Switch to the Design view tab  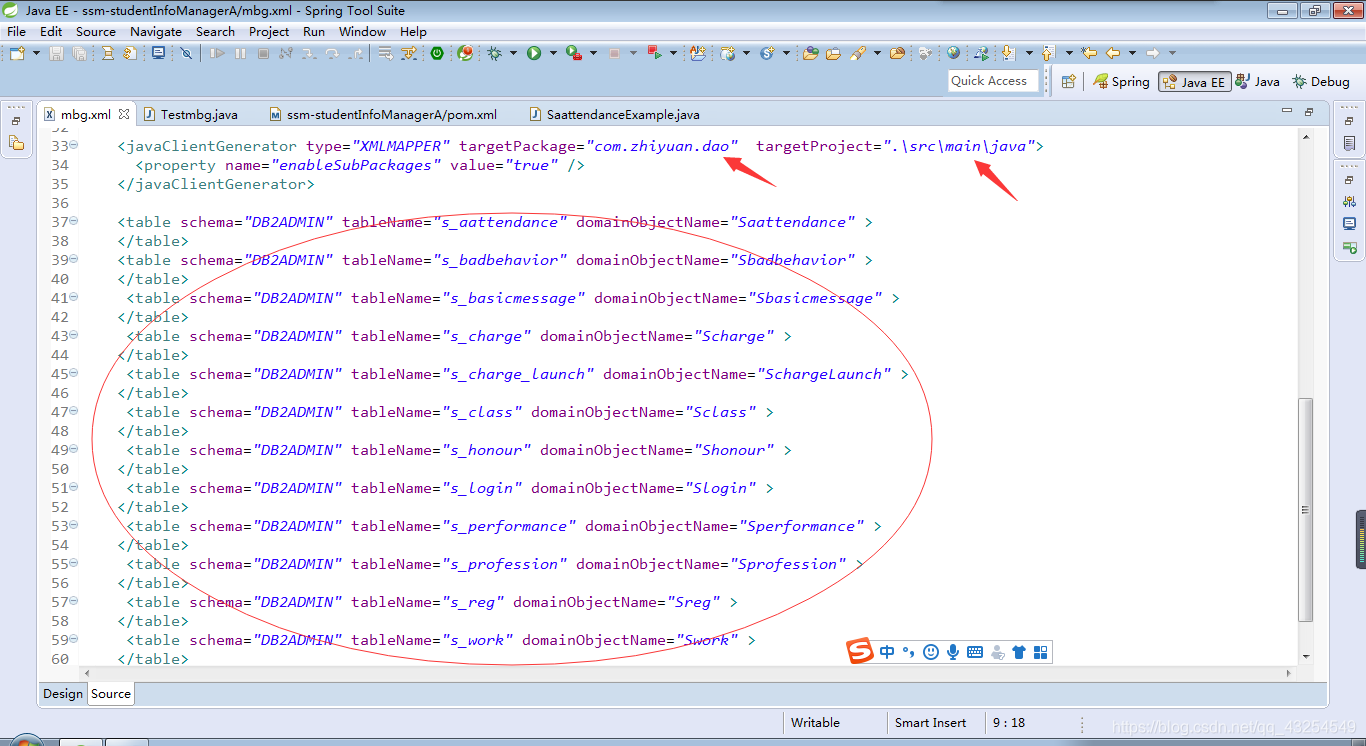point(63,693)
